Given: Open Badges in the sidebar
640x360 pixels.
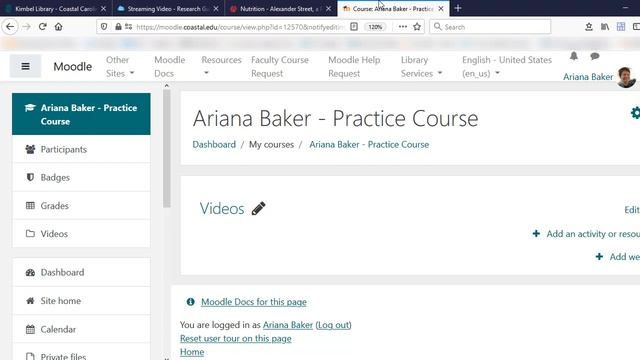Looking at the screenshot, I should 81,178.
